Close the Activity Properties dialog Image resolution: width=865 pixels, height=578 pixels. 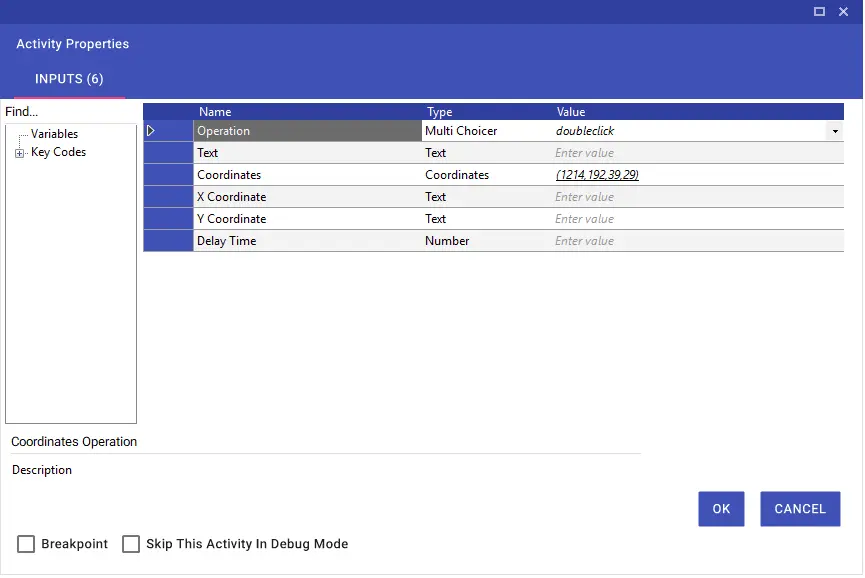[x=843, y=12]
